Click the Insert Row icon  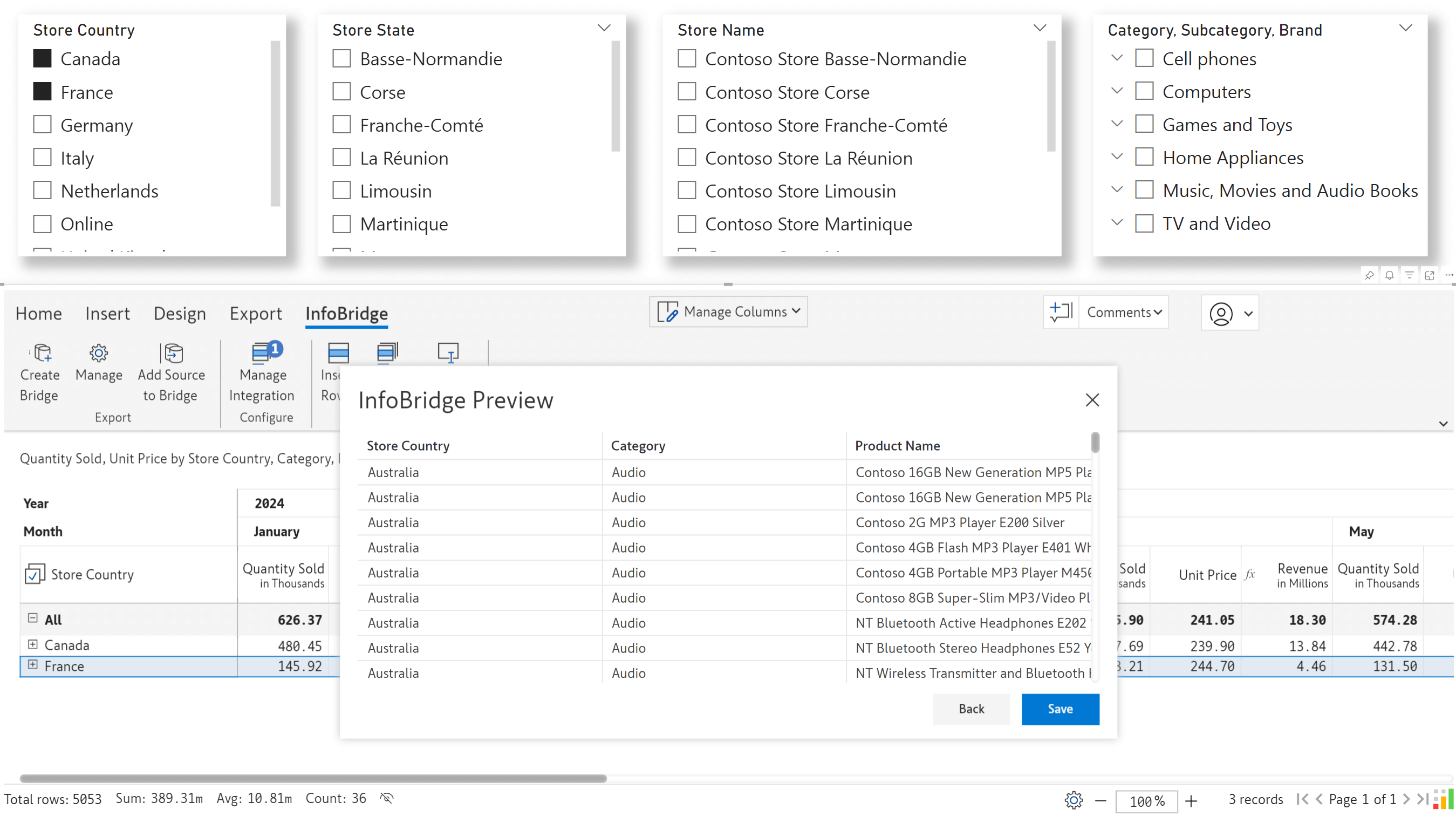pos(338,353)
